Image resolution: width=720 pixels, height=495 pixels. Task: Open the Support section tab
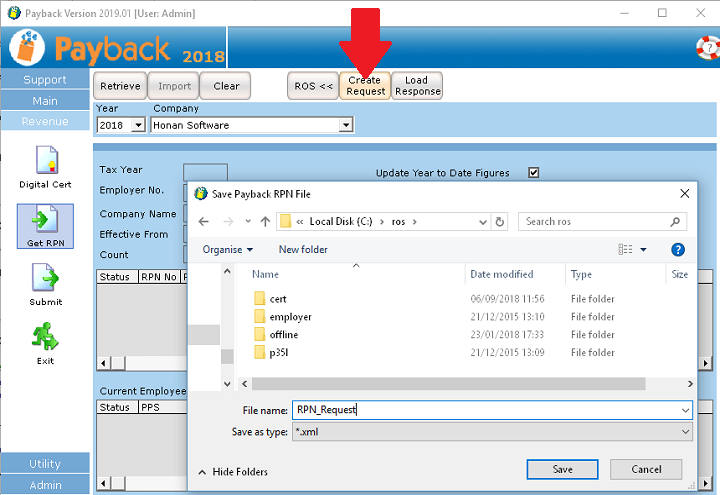click(45, 80)
